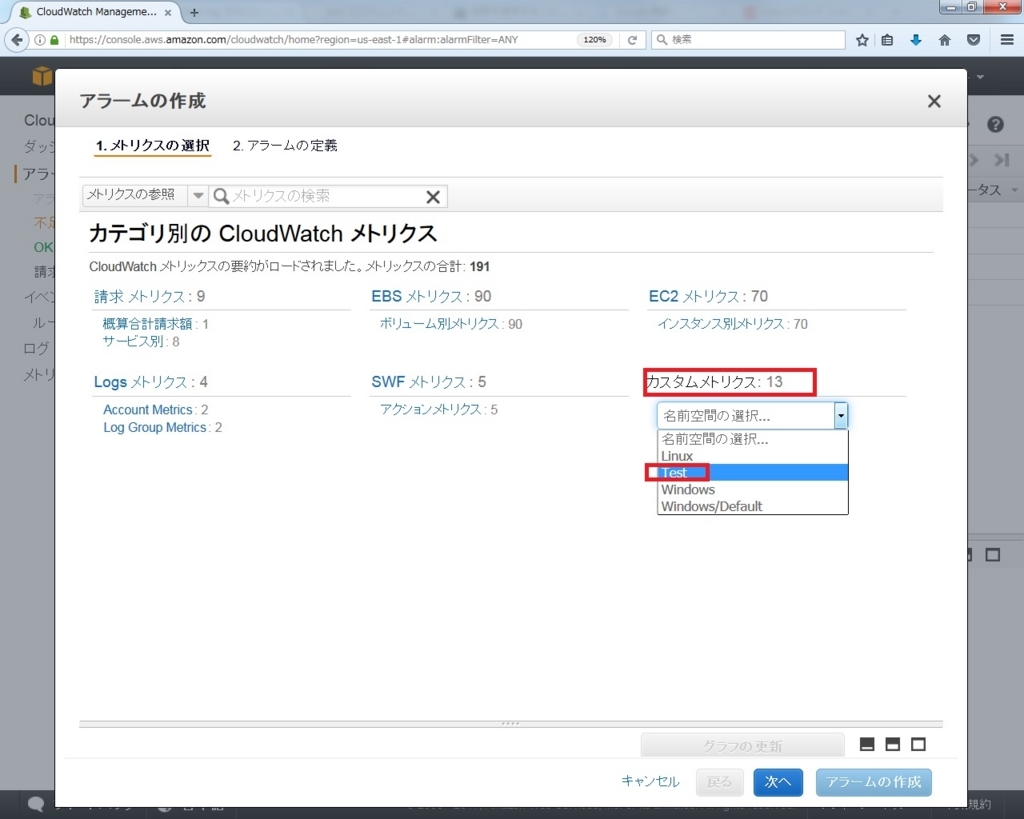Open the Pocket icon in toolbar
Viewport: 1024px width, 819px height.
[973, 40]
